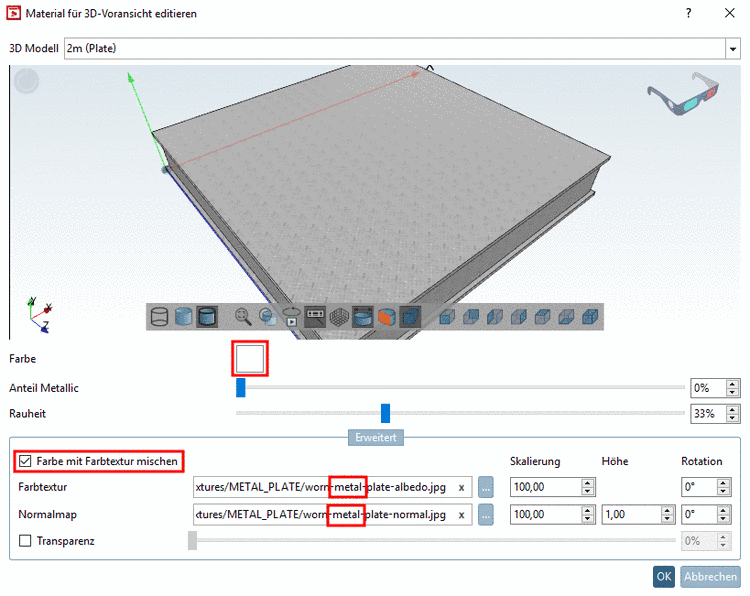Close the material editor dialog
Viewport: 750px width, 596px height.
point(729,13)
